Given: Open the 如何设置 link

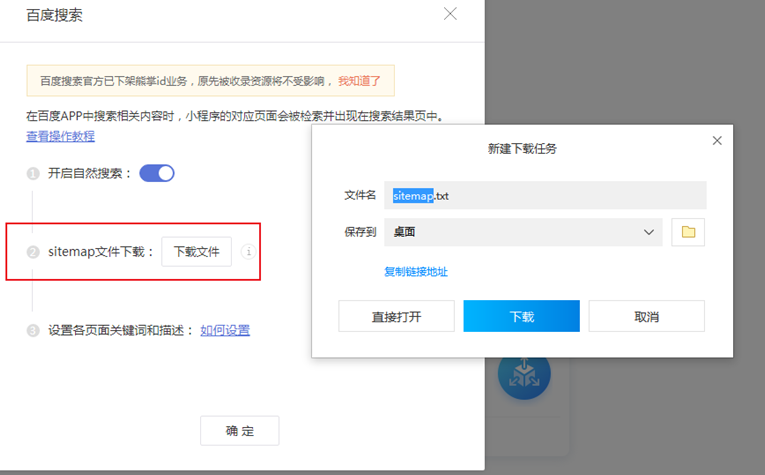Looking at the screenshot, I should [225, 330].
